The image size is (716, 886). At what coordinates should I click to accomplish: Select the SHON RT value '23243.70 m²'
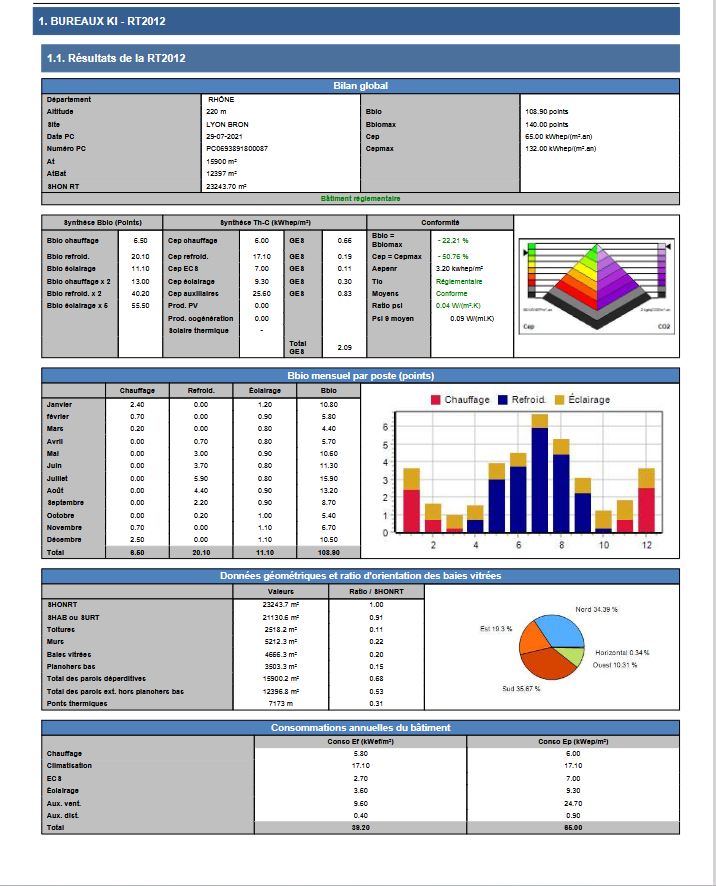(226, 186)
